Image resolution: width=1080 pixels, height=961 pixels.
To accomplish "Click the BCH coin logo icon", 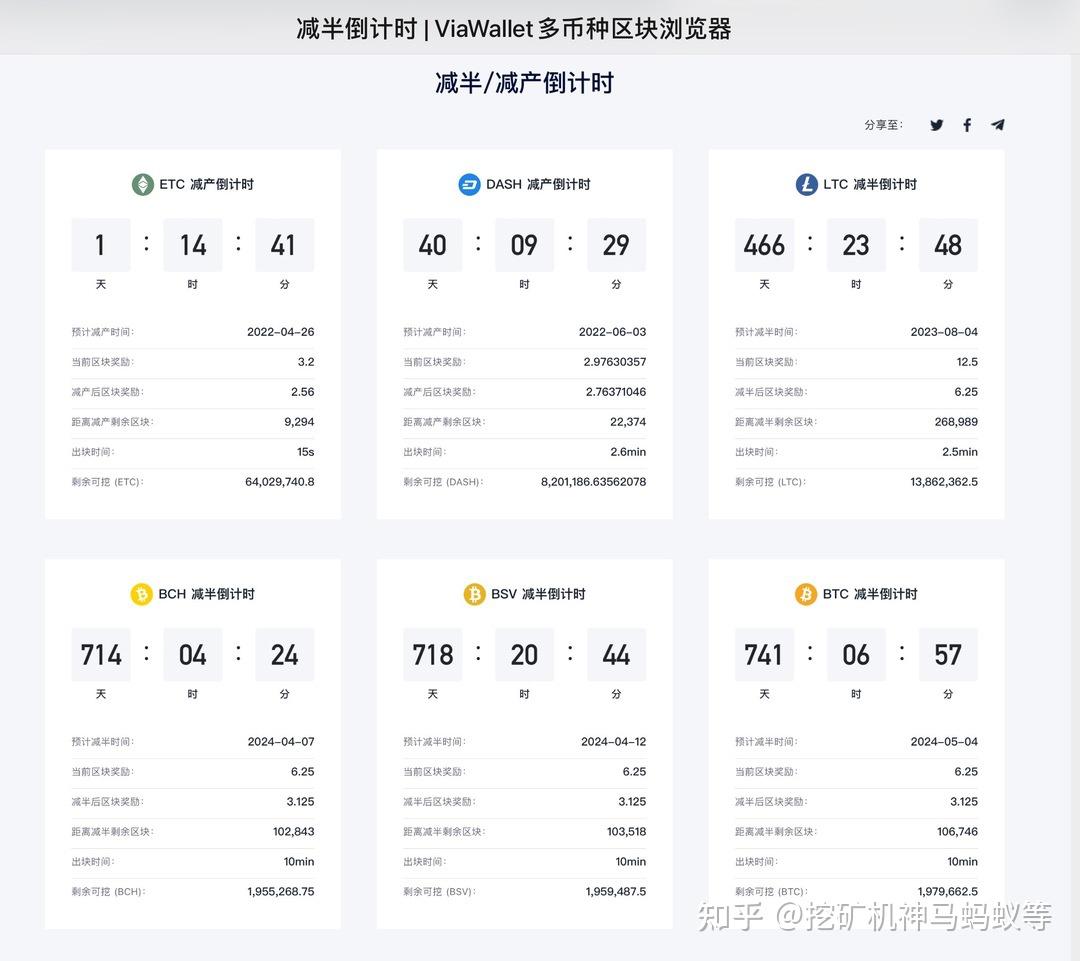I will point(144,594).
